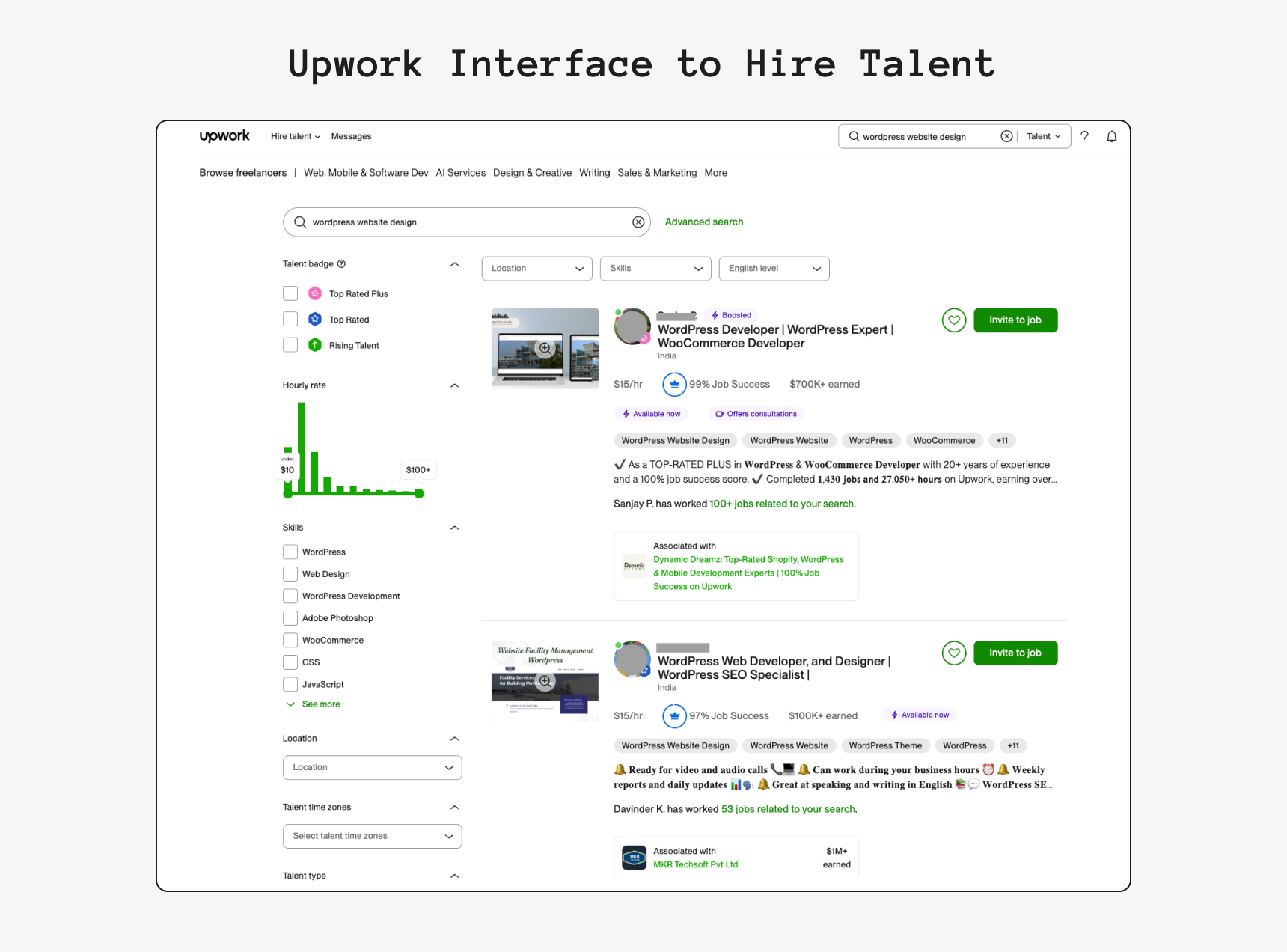Clear the top search bar text
Screen dimensions: 1287x952
[1006, 136]
